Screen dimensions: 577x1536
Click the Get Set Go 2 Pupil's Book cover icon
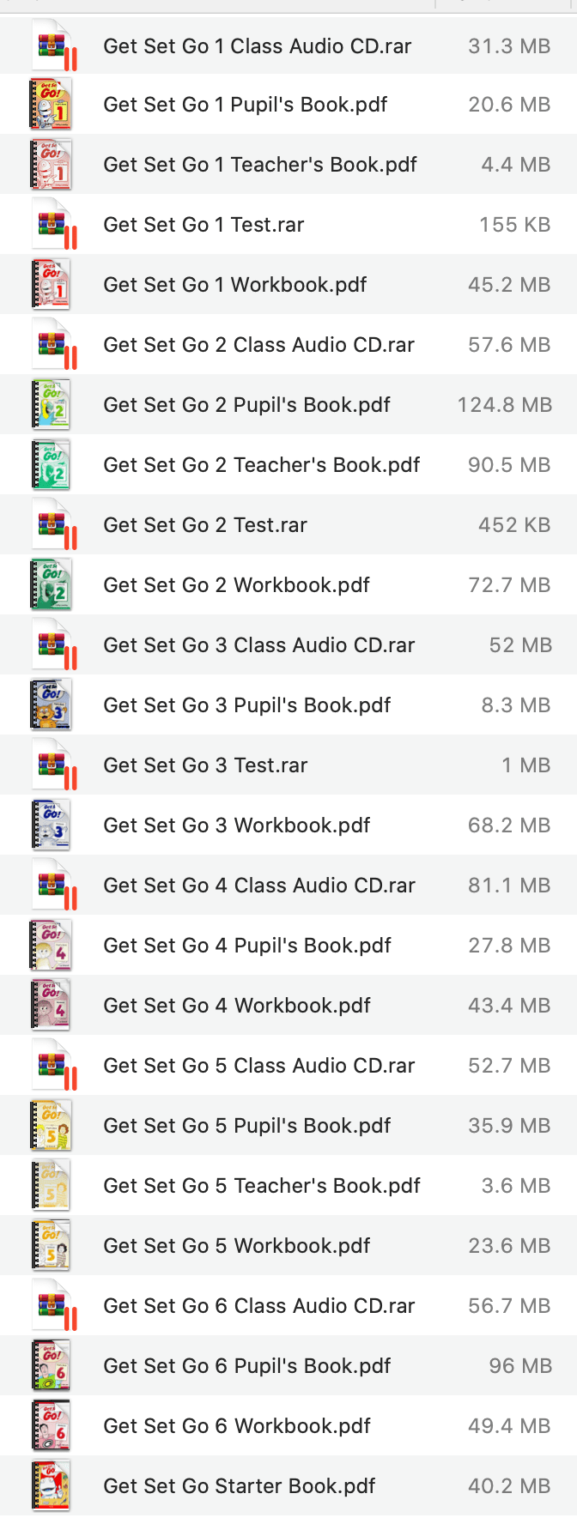point(52,405)
